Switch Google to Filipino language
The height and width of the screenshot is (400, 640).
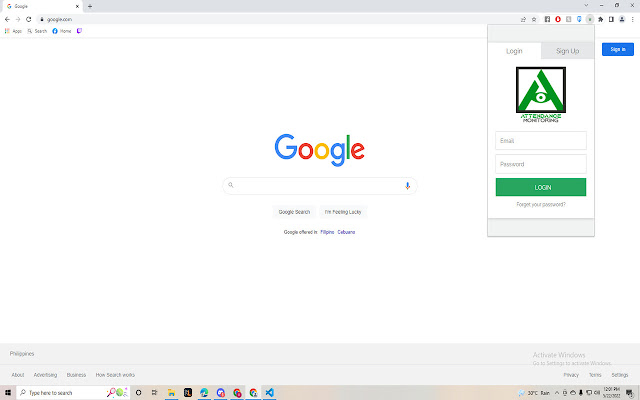click(x=327, y=232)
